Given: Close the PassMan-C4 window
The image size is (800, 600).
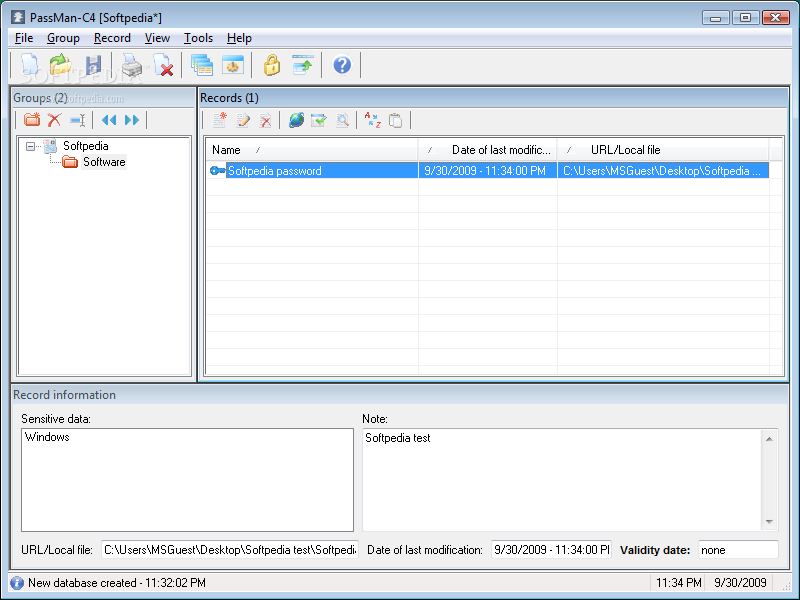Looking at the screenshot, I should 776,18.
